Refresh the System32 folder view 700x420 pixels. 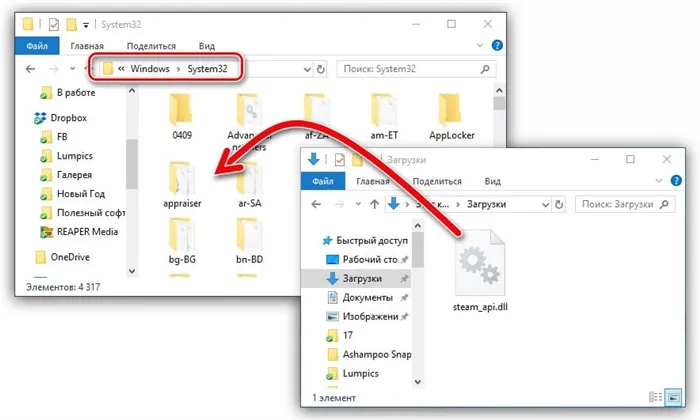click(x=320, y=69)
